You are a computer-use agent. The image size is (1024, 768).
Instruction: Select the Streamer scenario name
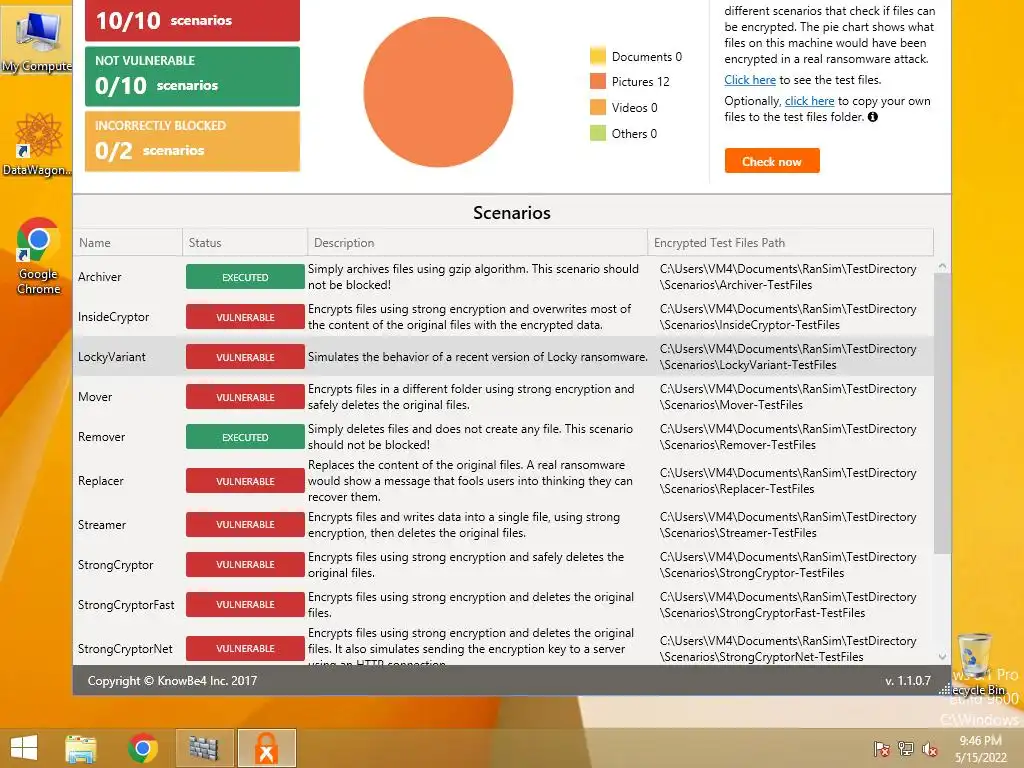tap(102, 524)
